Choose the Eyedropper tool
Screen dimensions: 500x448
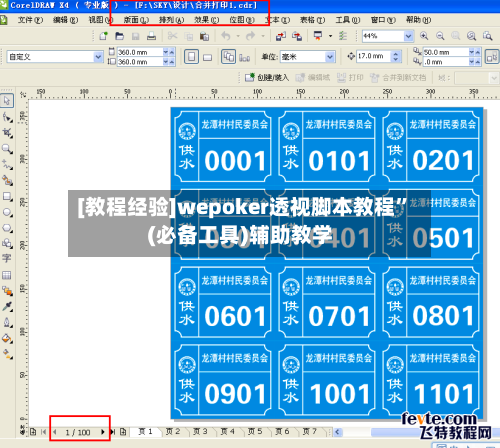pos(7,306)
